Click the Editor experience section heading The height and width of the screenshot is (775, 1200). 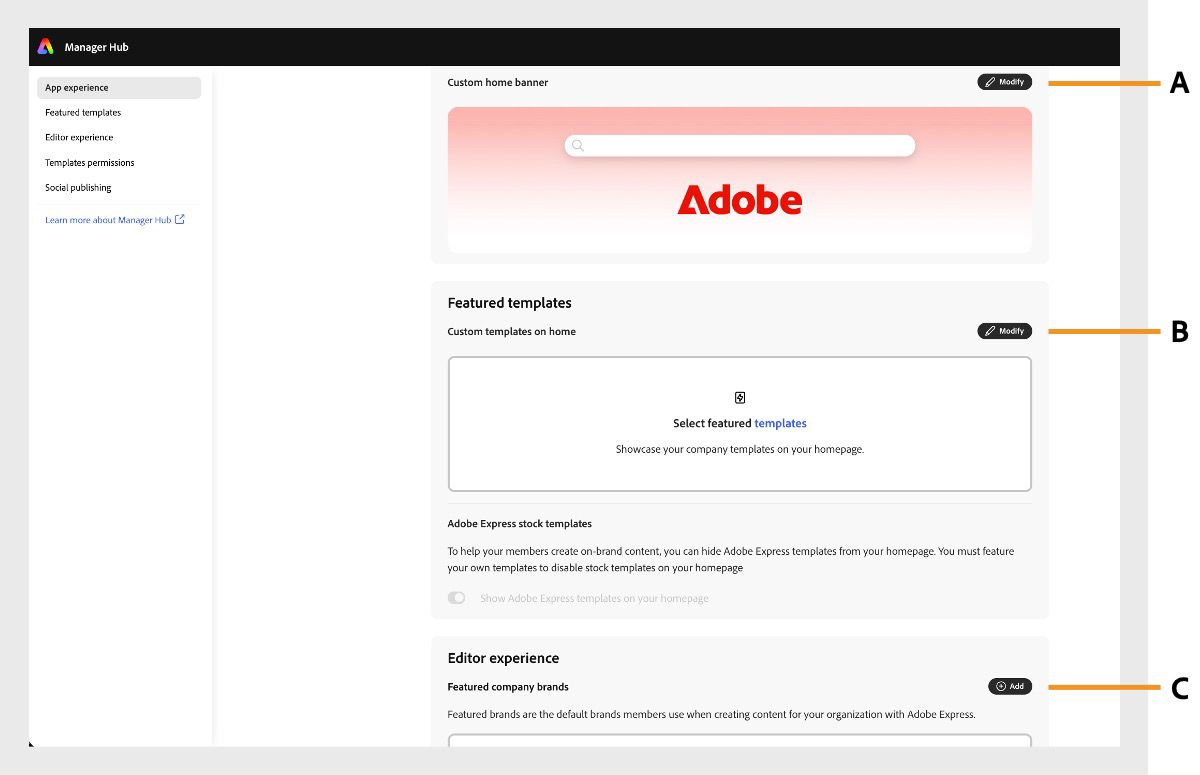[504, 658]
